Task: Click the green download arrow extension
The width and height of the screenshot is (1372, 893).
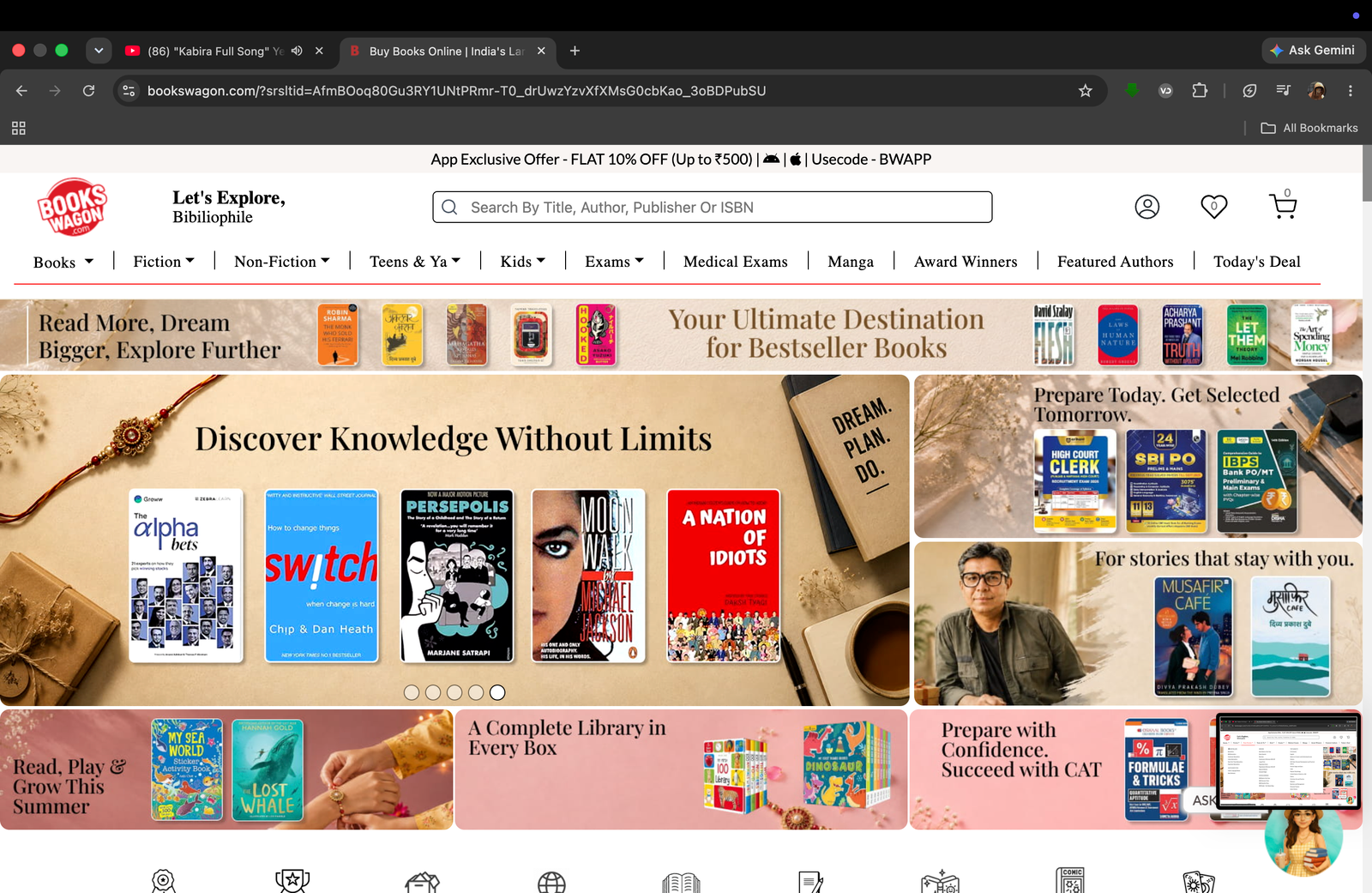Action: (1132, 90)
